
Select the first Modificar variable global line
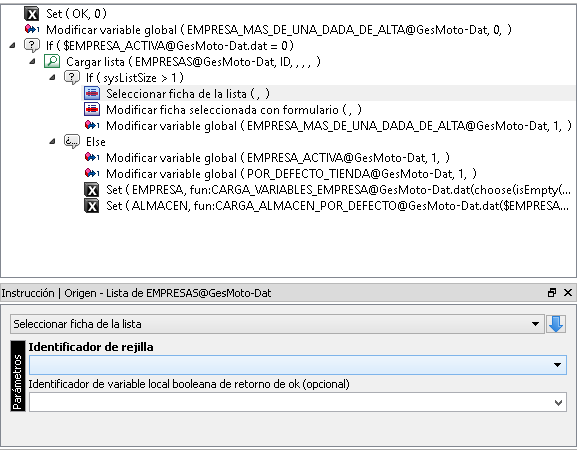click(x=268, y=30)
